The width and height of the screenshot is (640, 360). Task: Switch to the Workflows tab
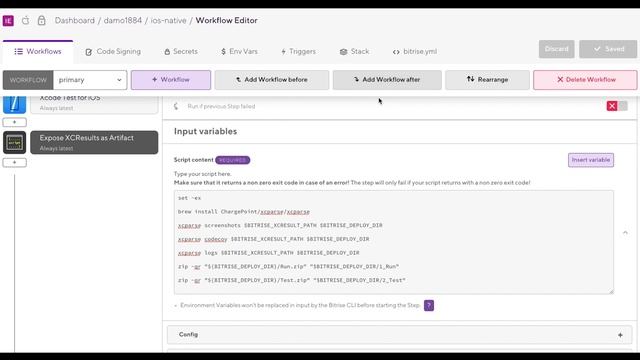(38, 51)
